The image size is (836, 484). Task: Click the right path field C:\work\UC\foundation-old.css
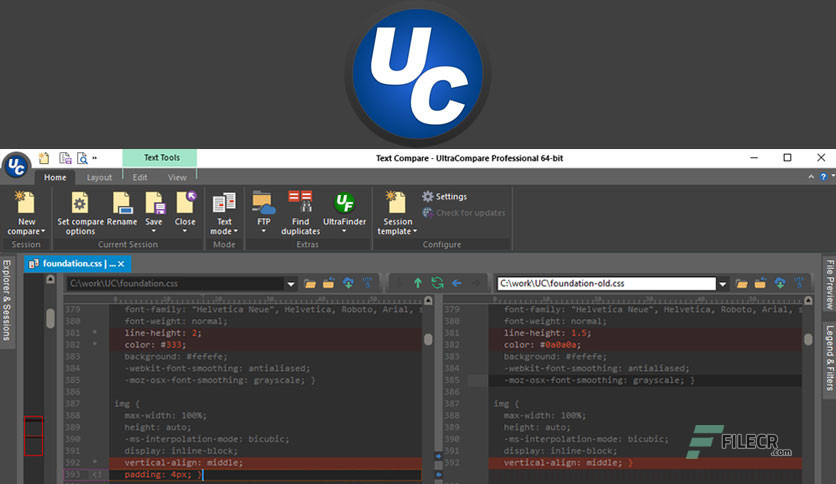coord(606,284)
